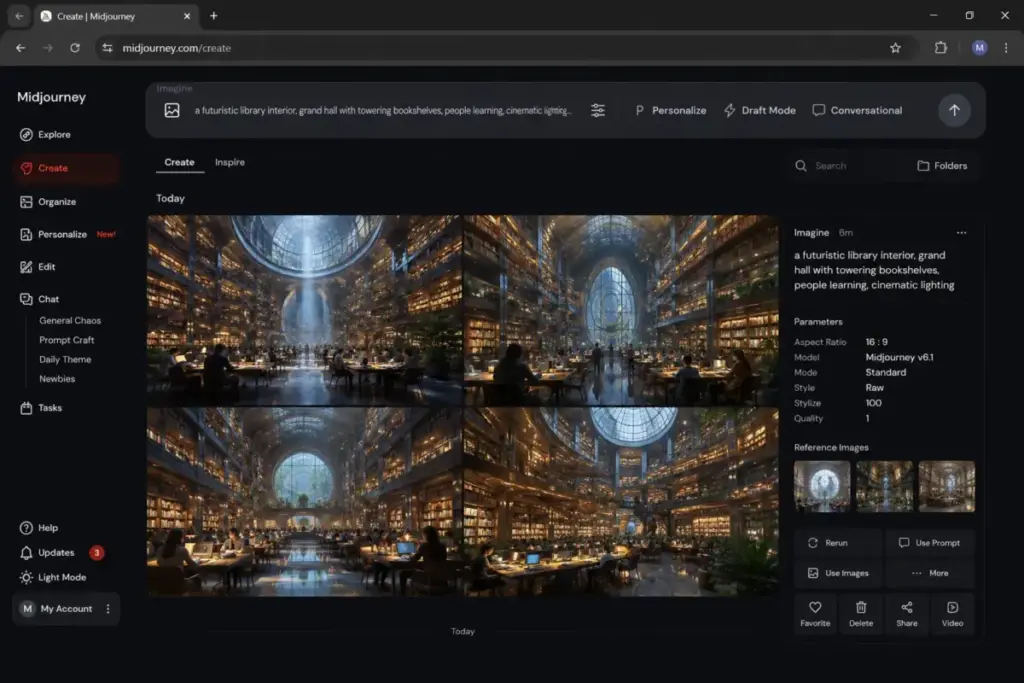Click the Midjourney v6.1 model value

pos(899,357)
